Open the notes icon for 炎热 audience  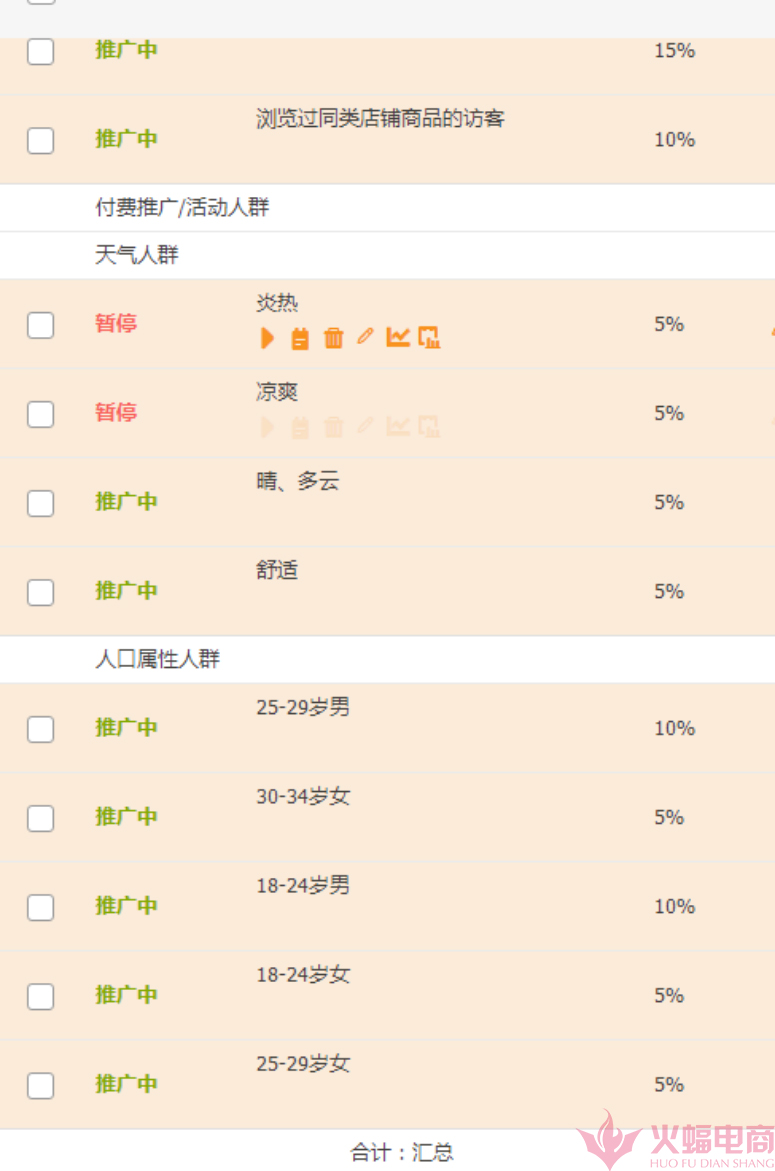coord(300,338)
